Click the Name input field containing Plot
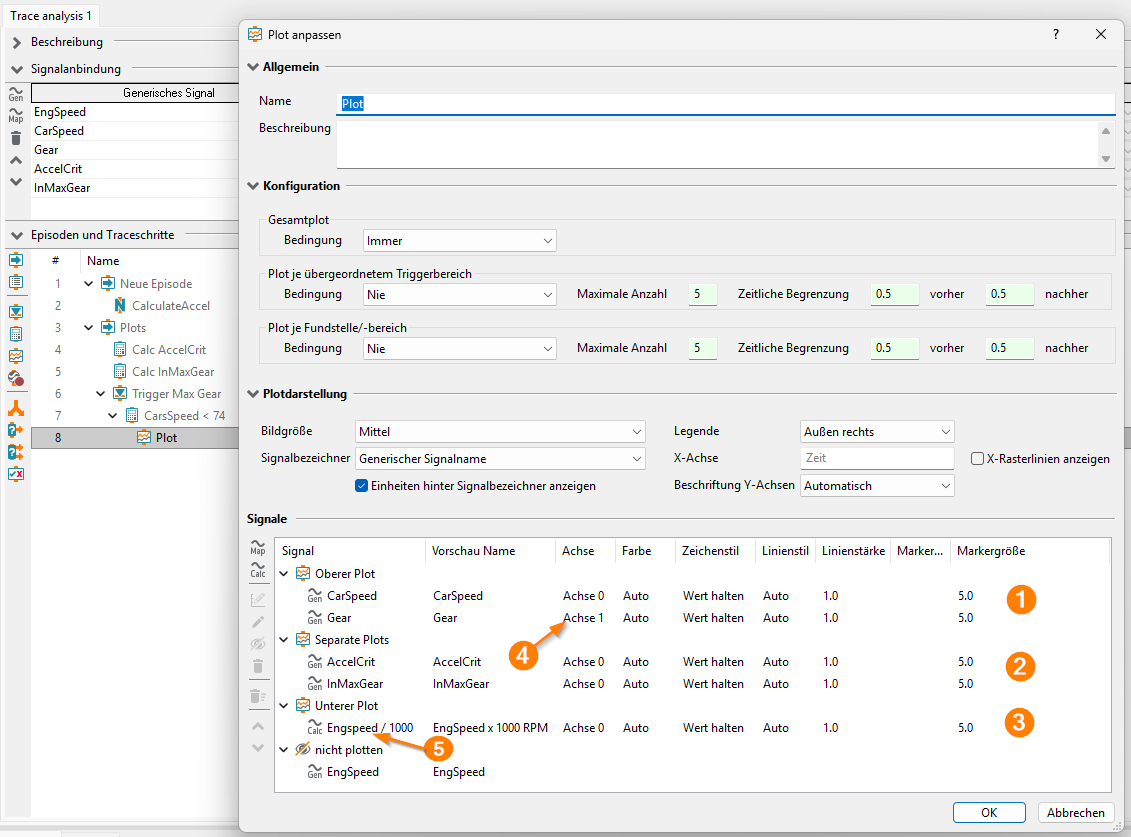The height and width of the screenshot is (837, 1131). click(x=726, y=104)
